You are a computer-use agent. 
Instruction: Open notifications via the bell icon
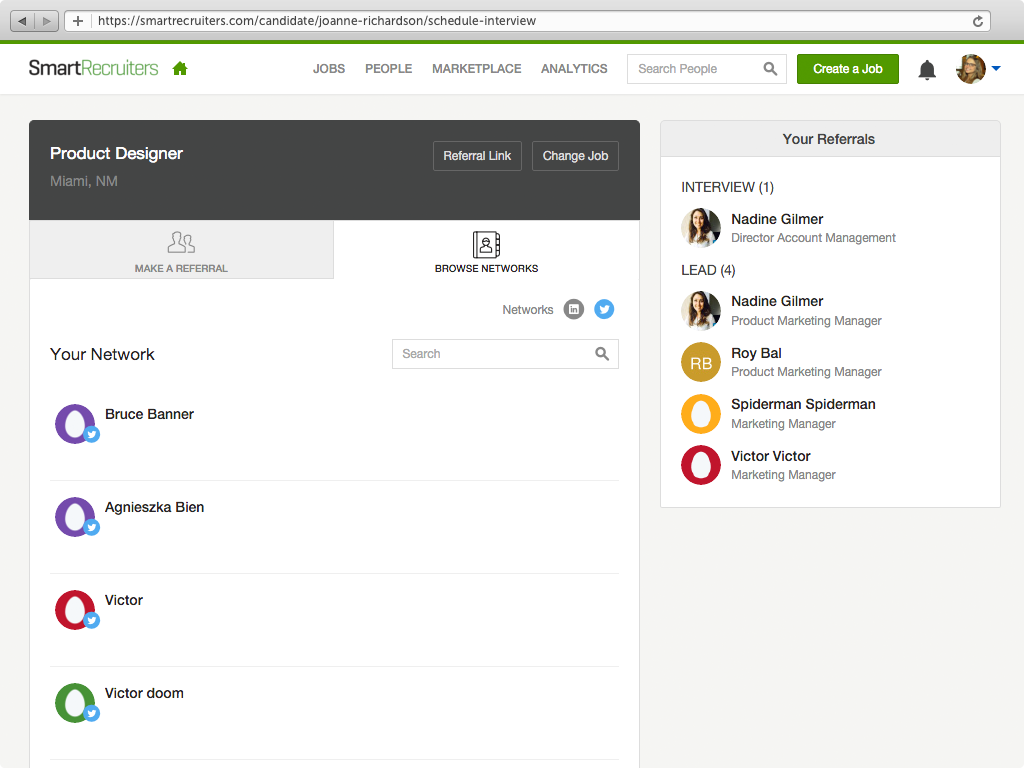[x=926, y=69]
